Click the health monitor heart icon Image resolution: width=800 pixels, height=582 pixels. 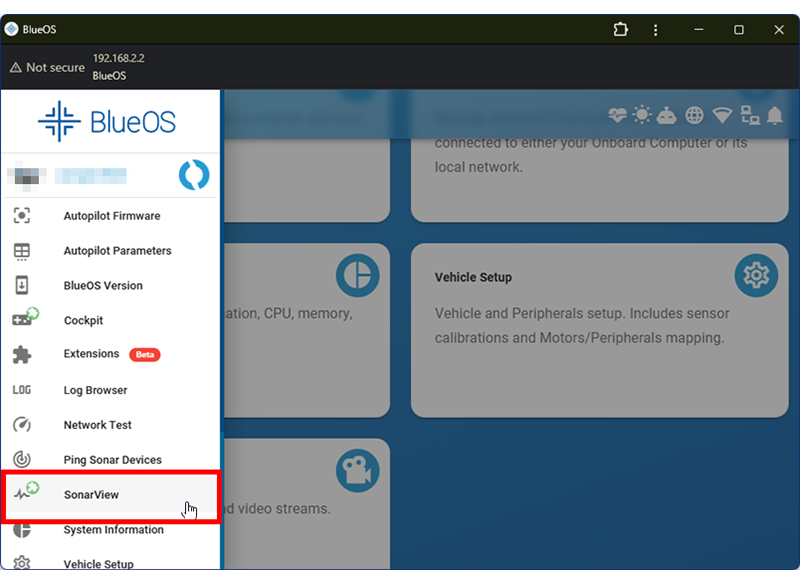pyautogui.click(x=617, y=115)
